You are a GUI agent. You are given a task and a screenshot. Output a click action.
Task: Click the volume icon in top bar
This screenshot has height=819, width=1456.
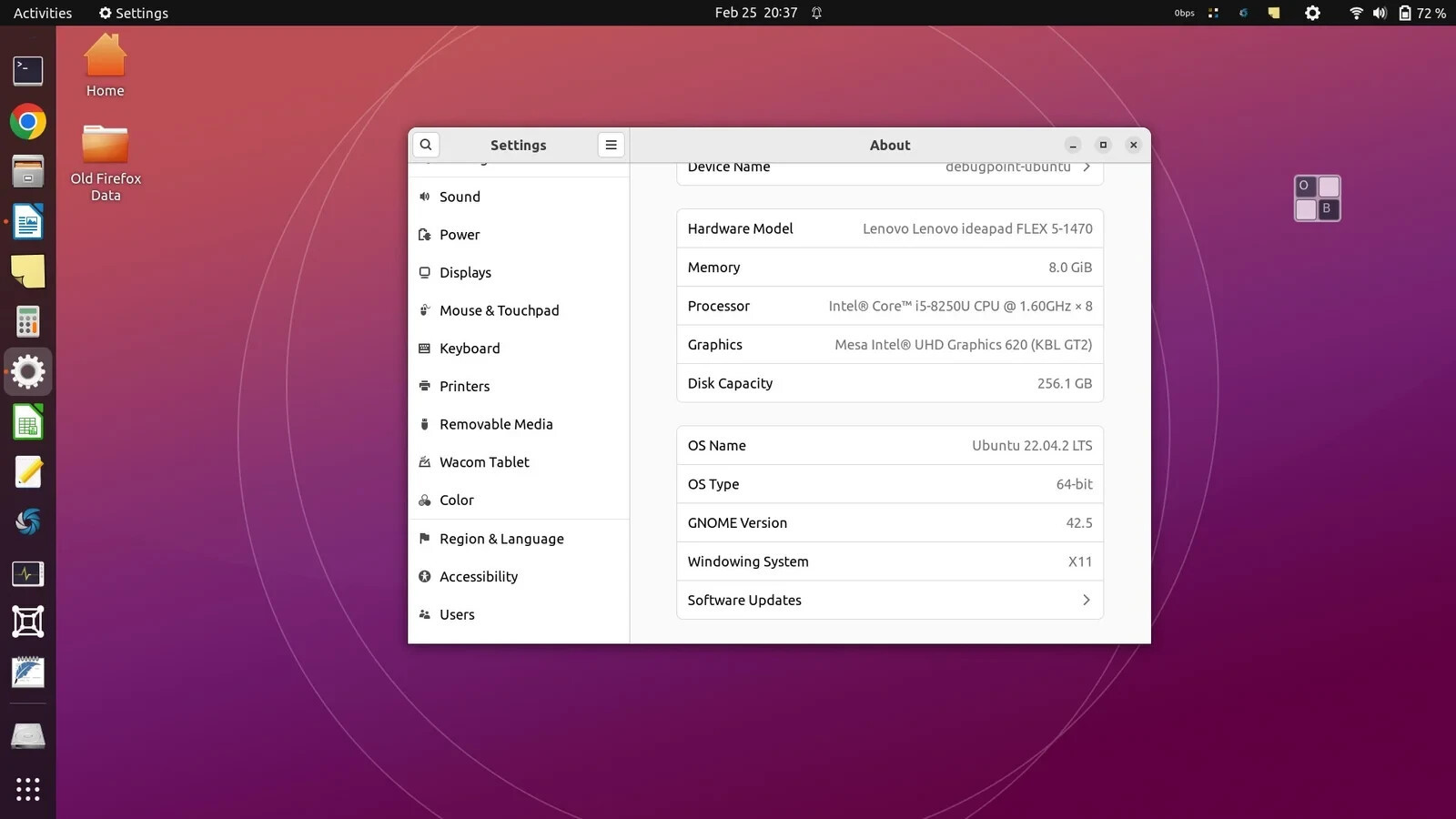pyautogui.click(x=1380, y=13)
